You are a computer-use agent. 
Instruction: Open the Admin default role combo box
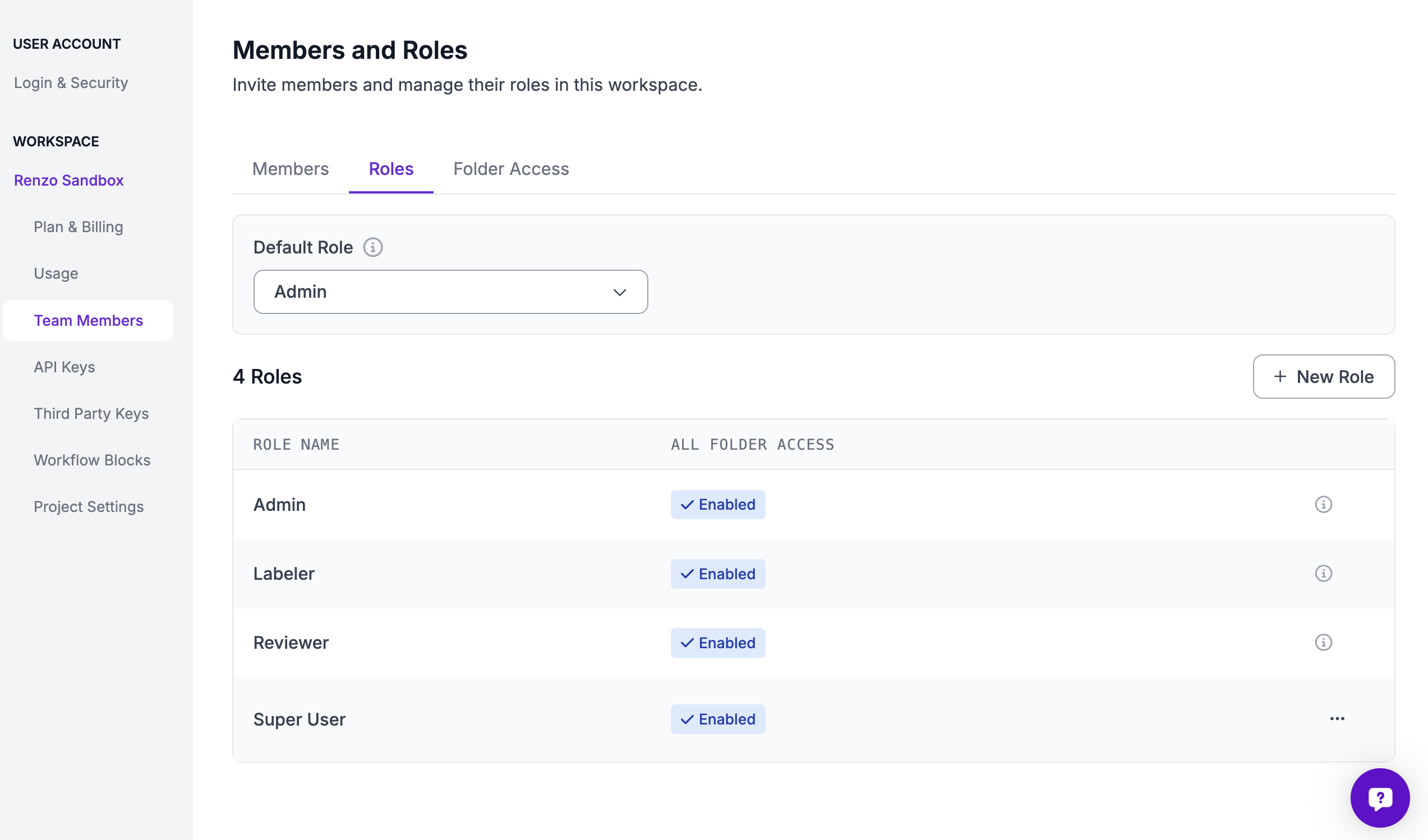(x=450, y=292)
